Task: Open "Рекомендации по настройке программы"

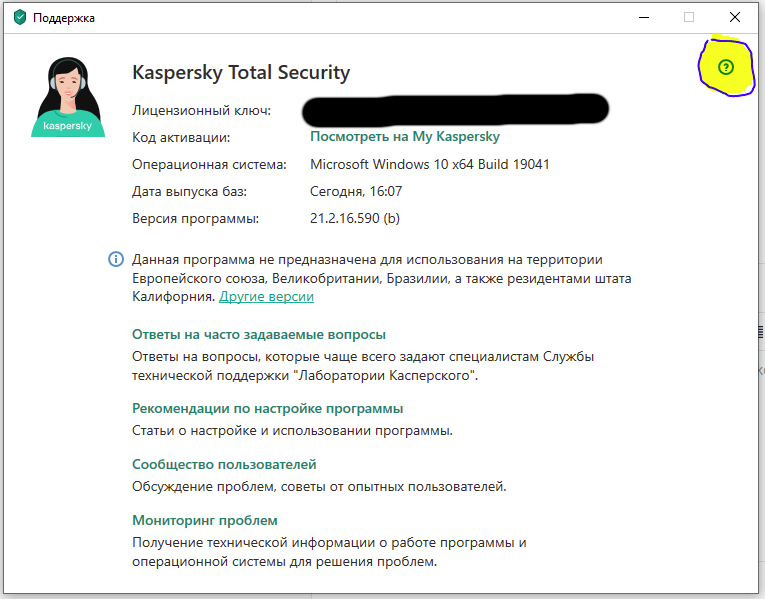Action: 267,409
